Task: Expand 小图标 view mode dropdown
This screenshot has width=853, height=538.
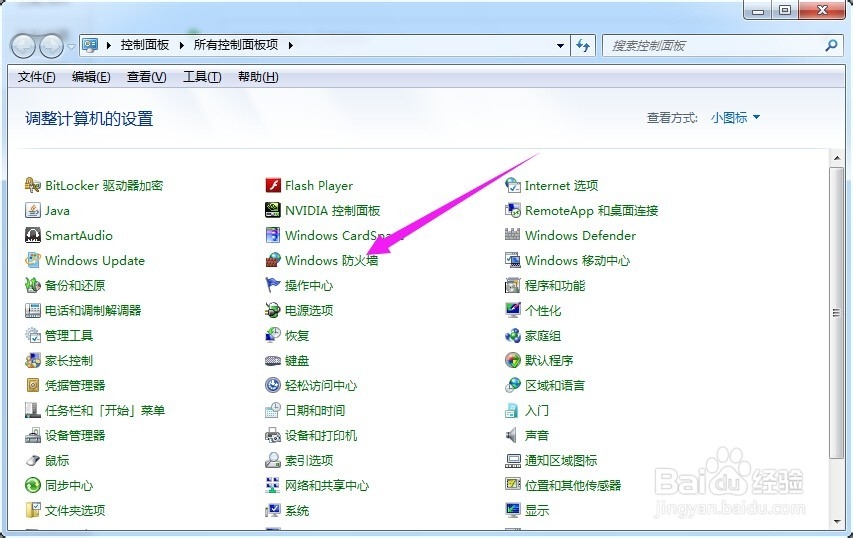Action: [x=735, y=118]
